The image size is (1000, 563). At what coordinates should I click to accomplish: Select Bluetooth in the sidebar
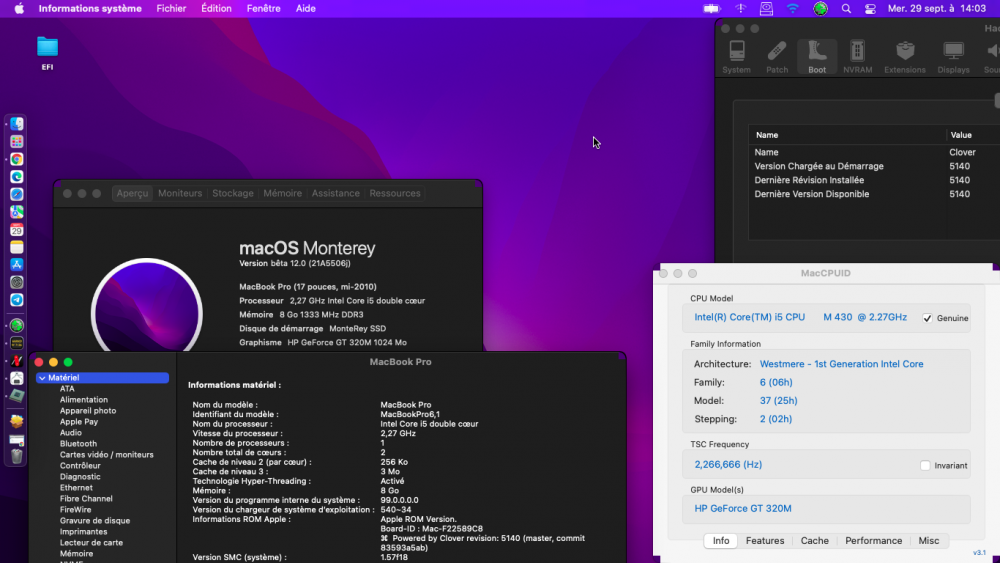[x=78, y=444]
